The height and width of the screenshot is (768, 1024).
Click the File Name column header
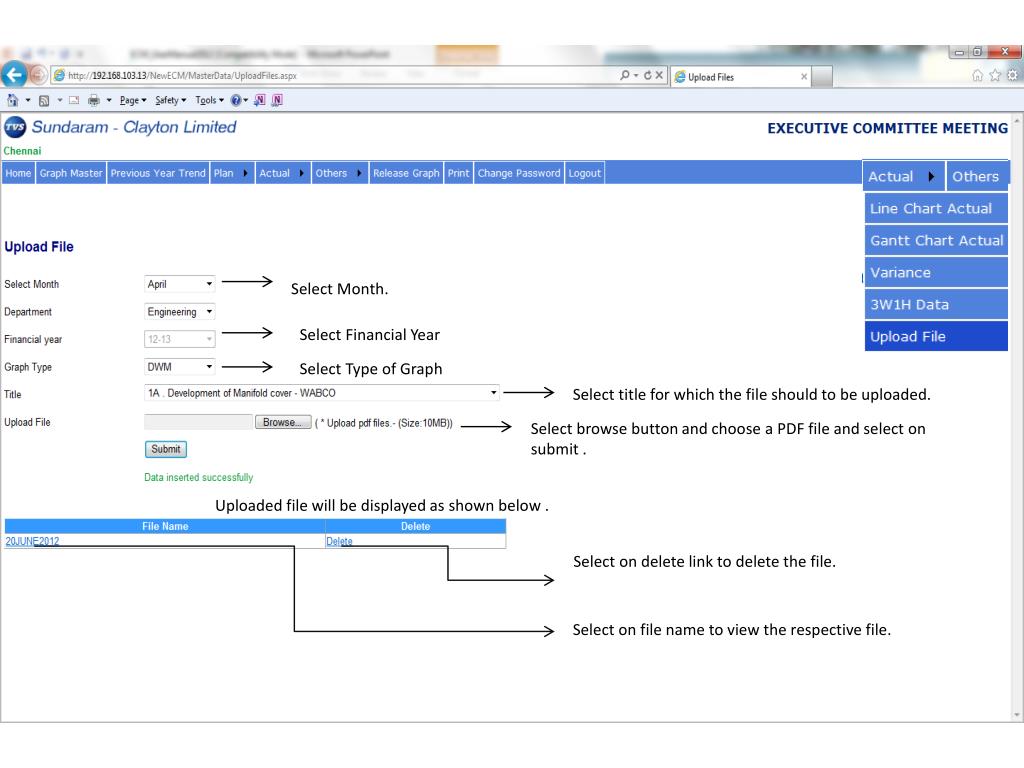pos(165,526)
